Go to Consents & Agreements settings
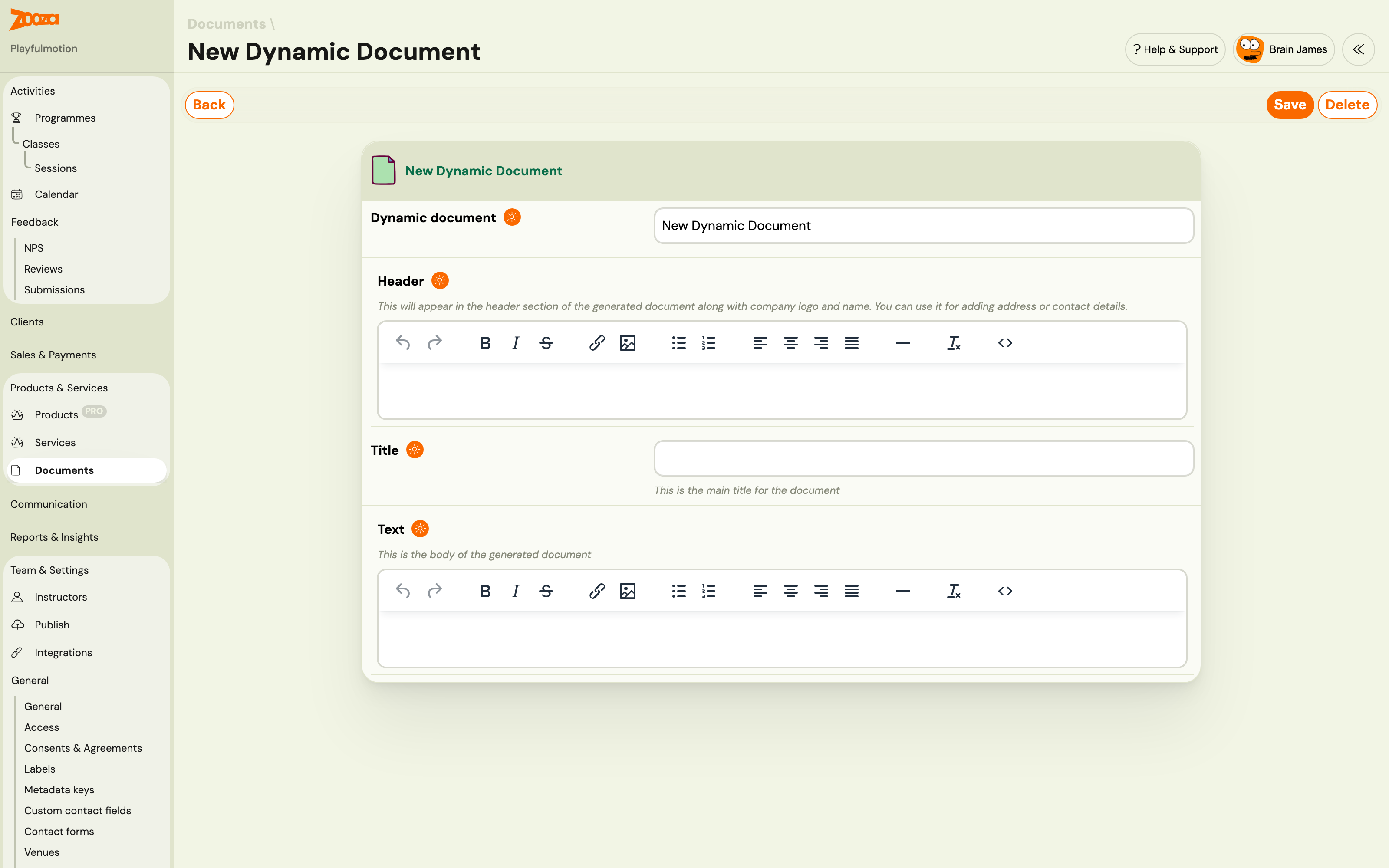 pyautogui.click(x=82, y=748)
